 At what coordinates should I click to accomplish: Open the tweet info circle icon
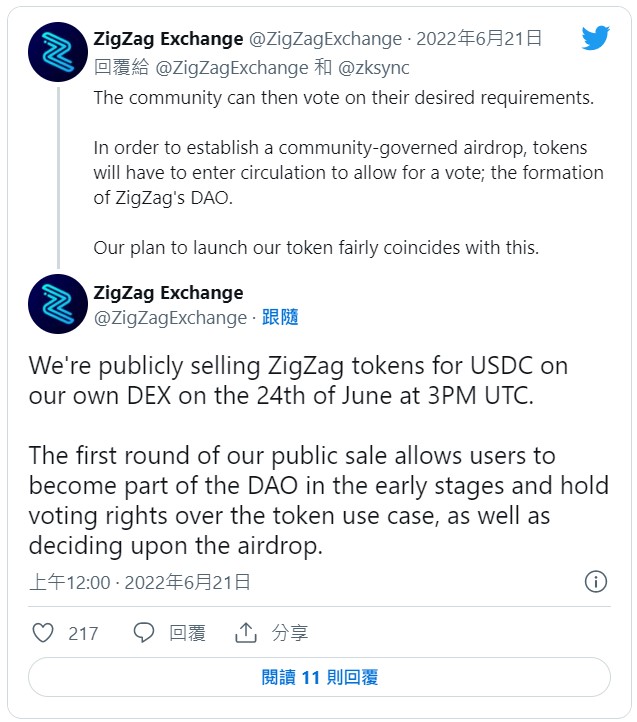595,582
